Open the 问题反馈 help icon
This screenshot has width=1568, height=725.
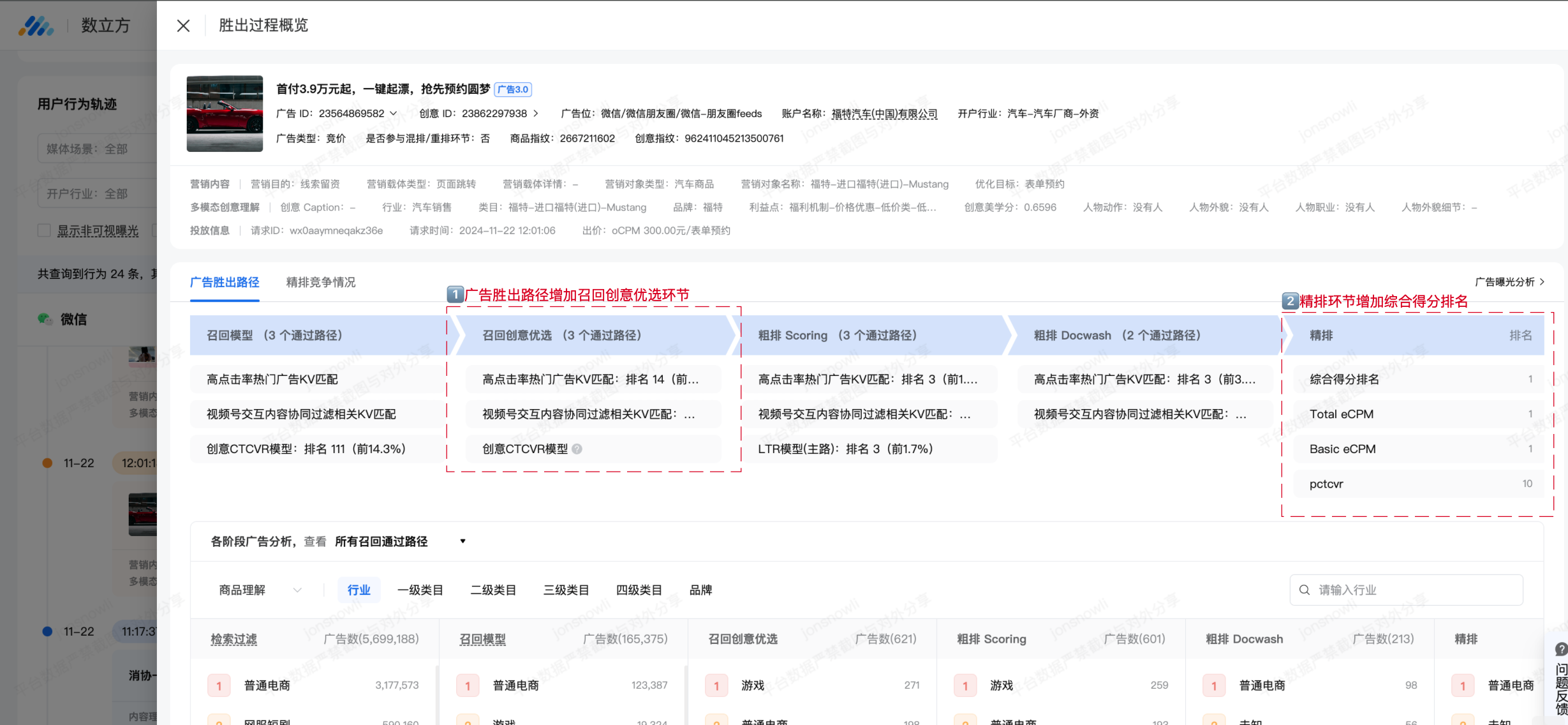[x=1560, y=650]
